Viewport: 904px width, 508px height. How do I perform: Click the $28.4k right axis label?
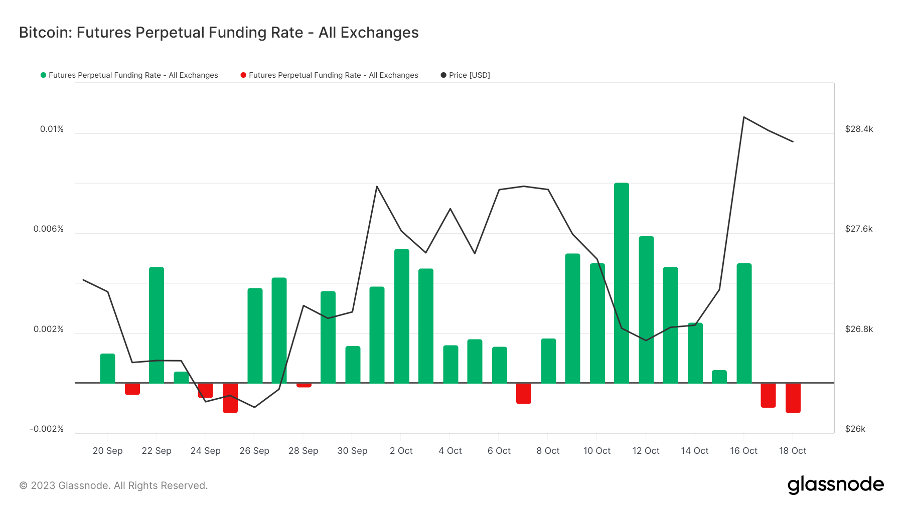point(859,130)
